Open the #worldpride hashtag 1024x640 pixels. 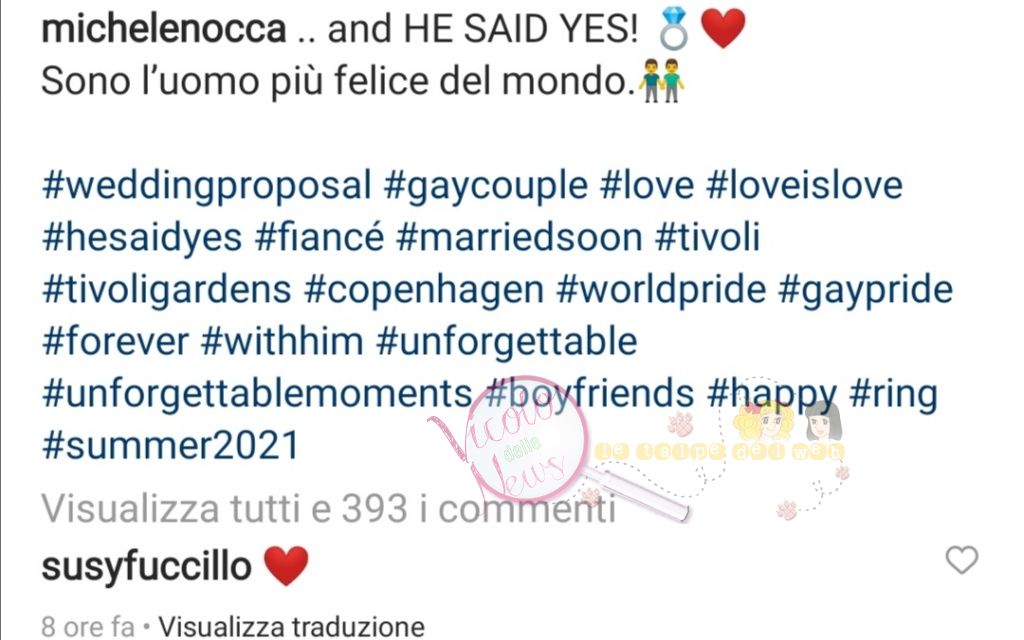(661, 291)
